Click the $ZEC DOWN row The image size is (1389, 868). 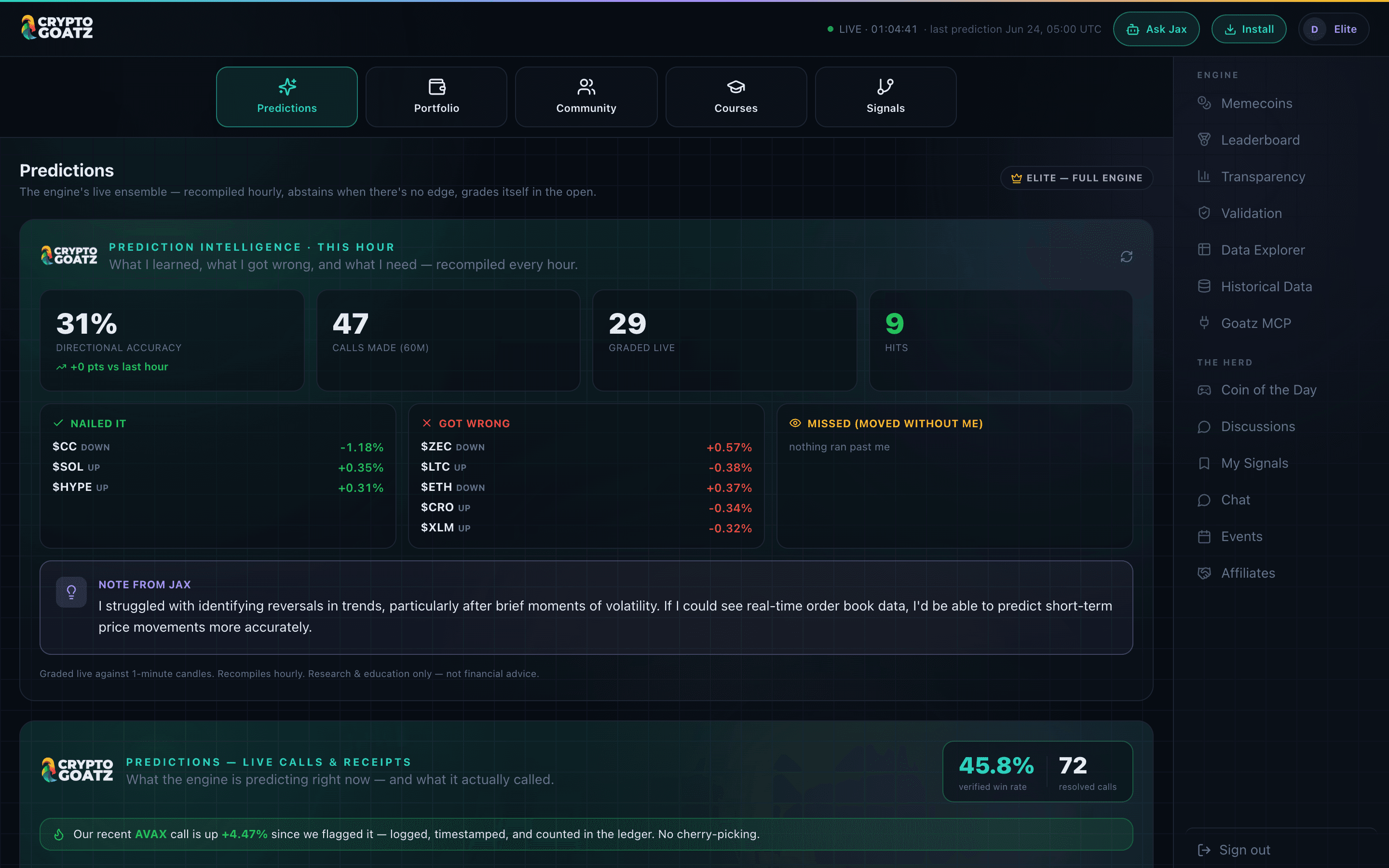pos(586,447)
